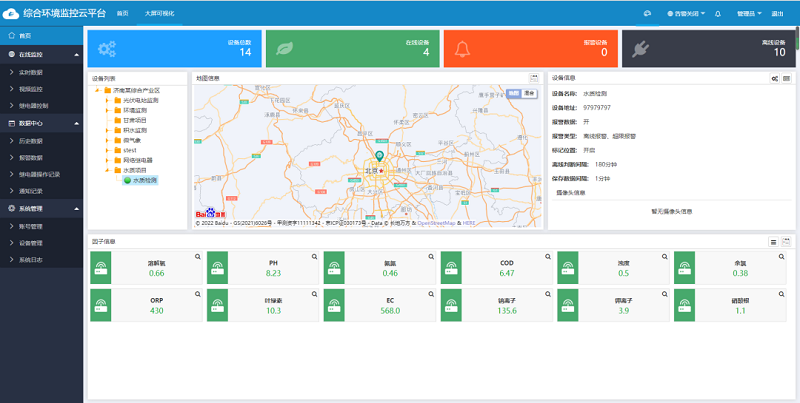Screen dimensions: 800x403
Task: Open the 管理员 user dropdown
Action: click(748, 14)
